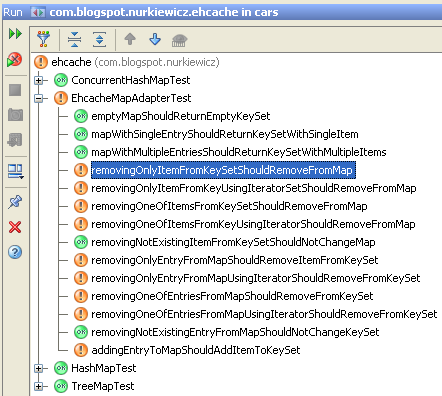Screen dimensions: 442x396
Task: Select removingOneOfItemsFromKeySetShouldRemoveFromMap test
Action: (229, 206)
